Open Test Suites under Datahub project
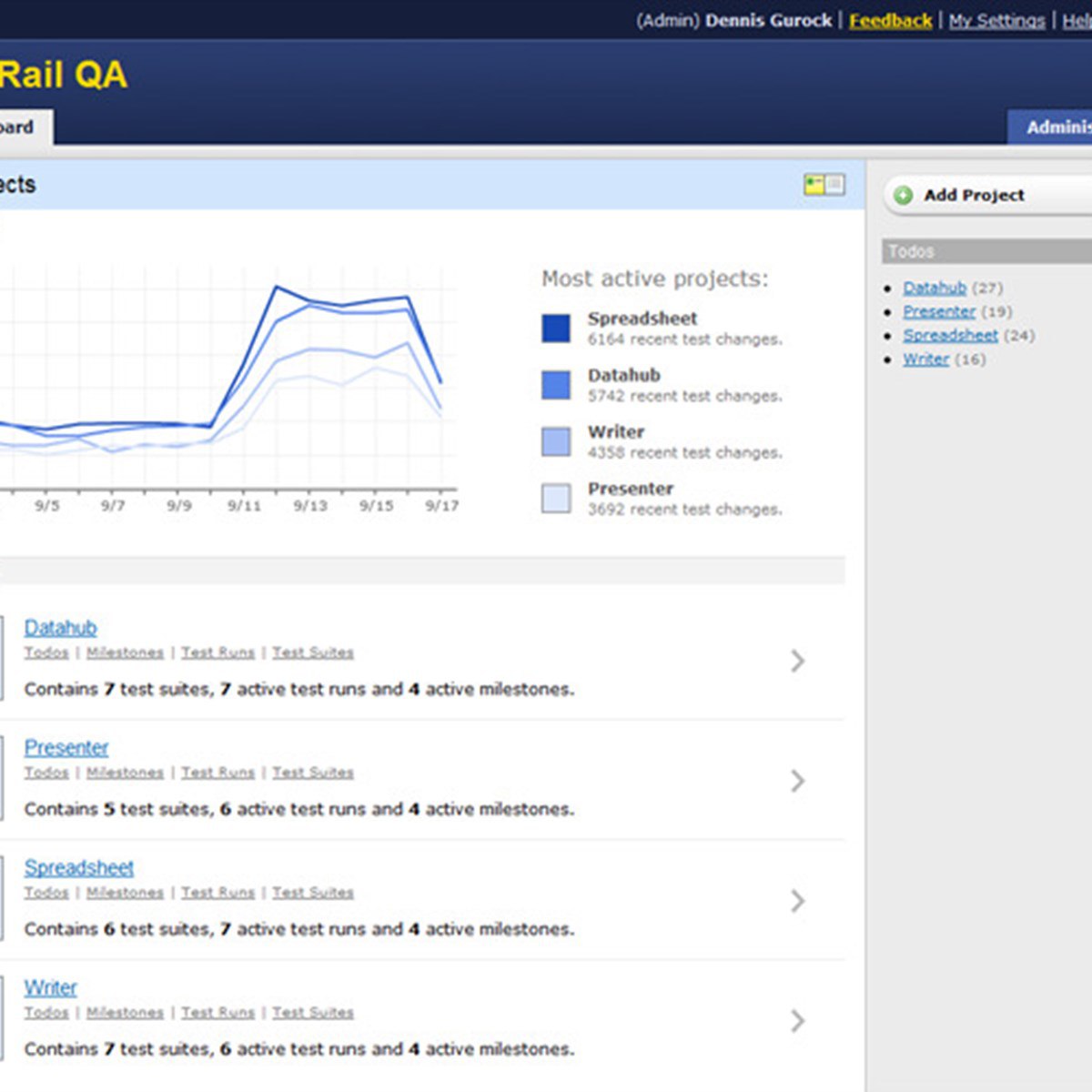Viewport: 1092px width, 1092px height. 312,652
